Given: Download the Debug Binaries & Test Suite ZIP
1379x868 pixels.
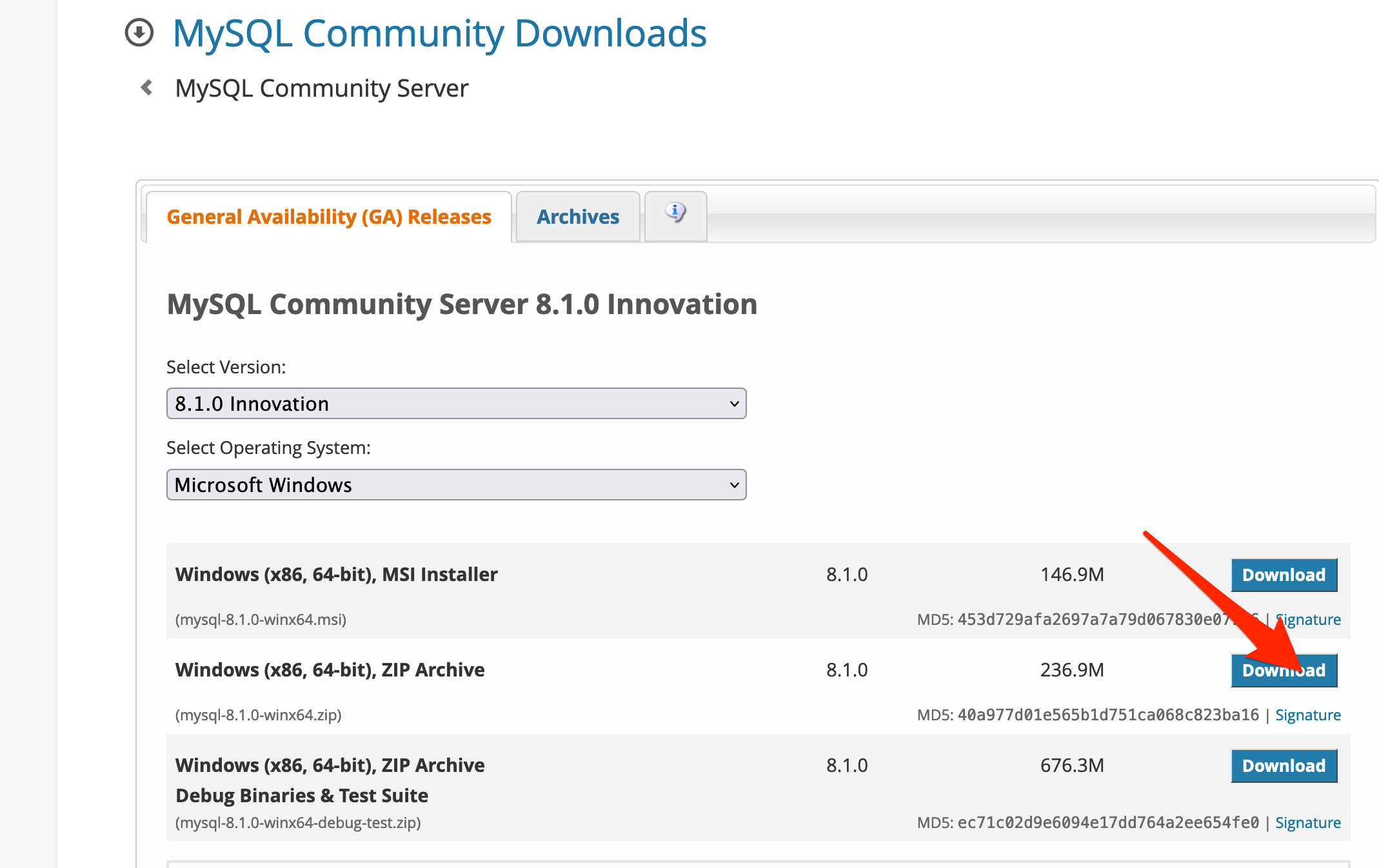Looking at the screenshot, I should 1283,766.
